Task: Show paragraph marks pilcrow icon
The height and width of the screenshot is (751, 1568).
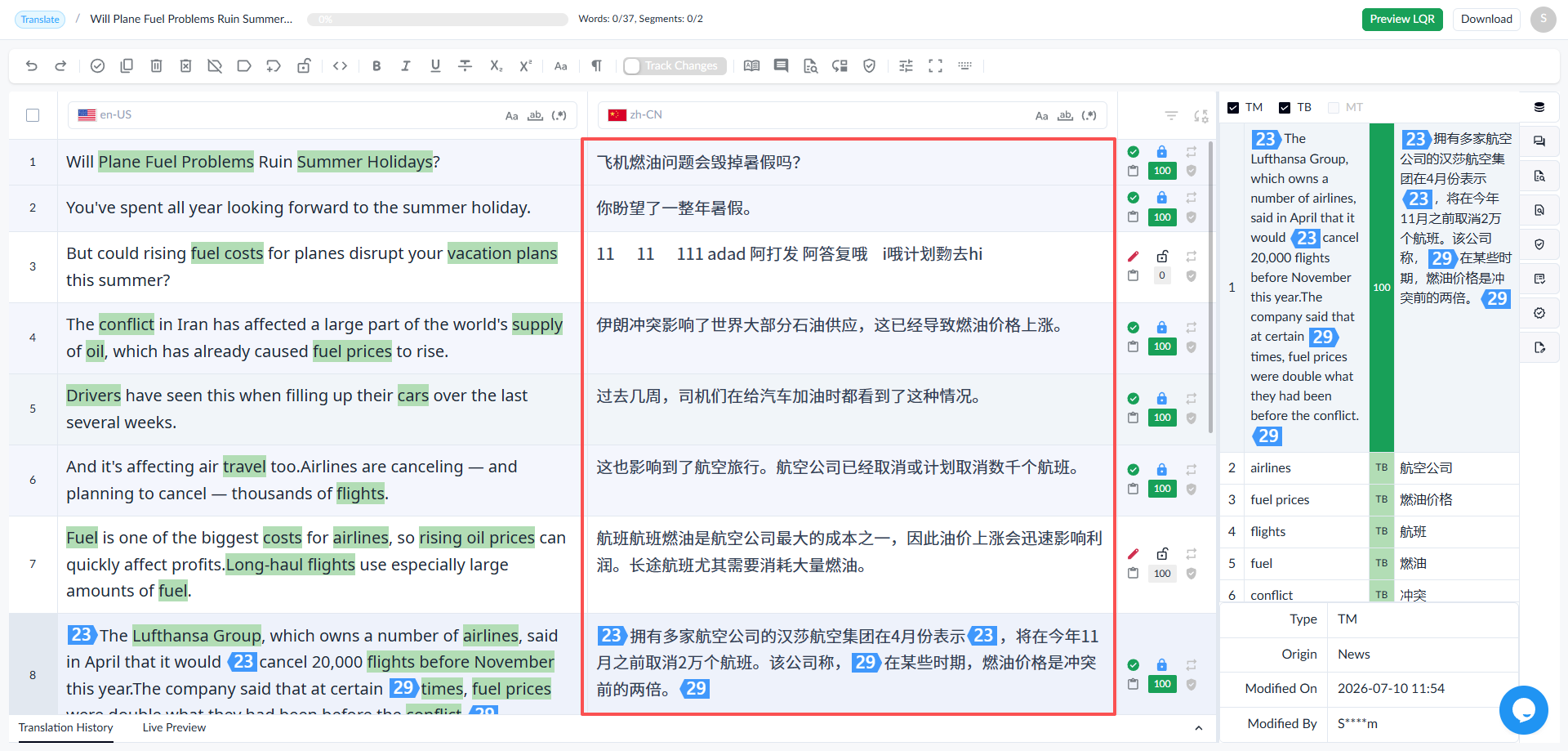Action: (597, 66)
